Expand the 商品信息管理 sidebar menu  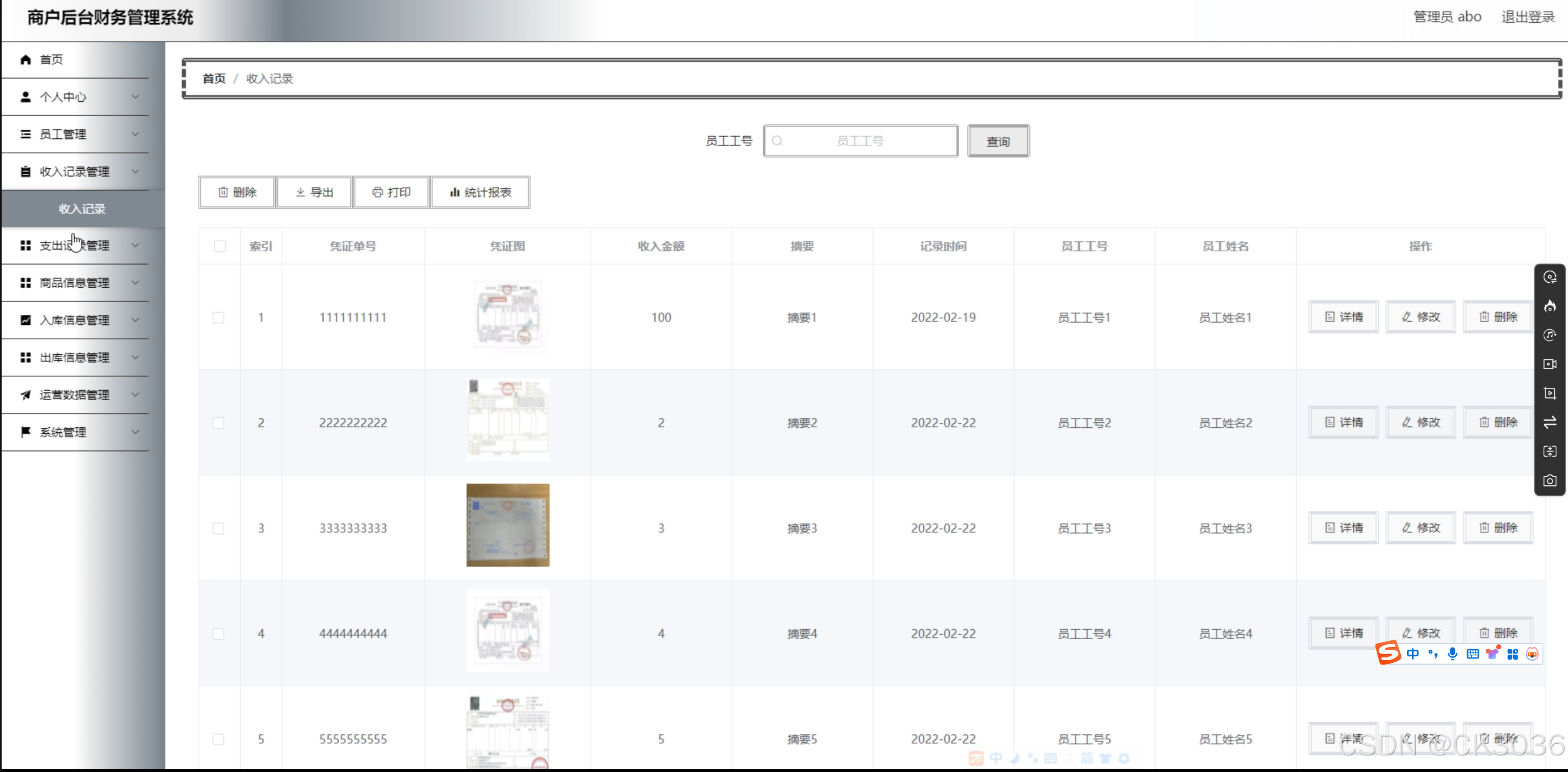(75, 283)
